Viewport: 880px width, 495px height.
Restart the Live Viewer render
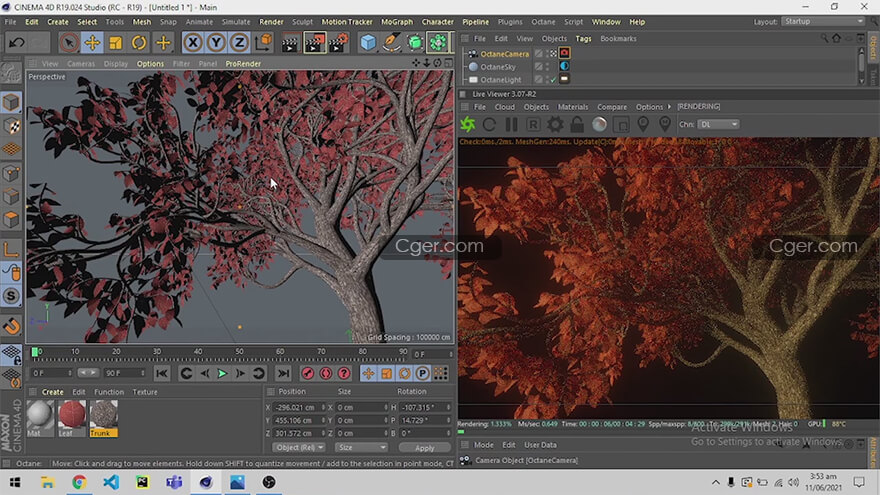click(489, 124)
